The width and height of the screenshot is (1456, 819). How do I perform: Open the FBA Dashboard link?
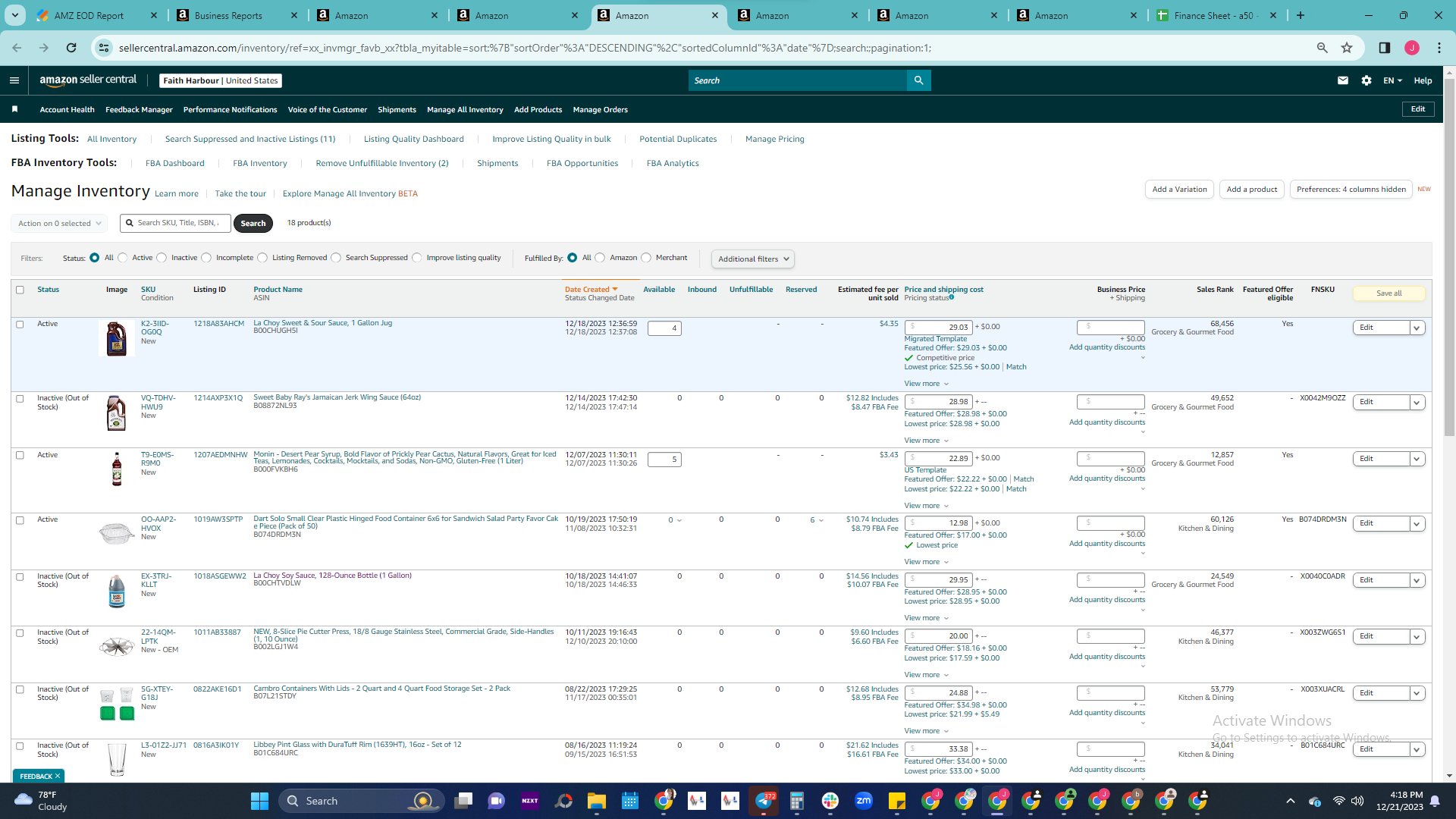click(175, 163)
